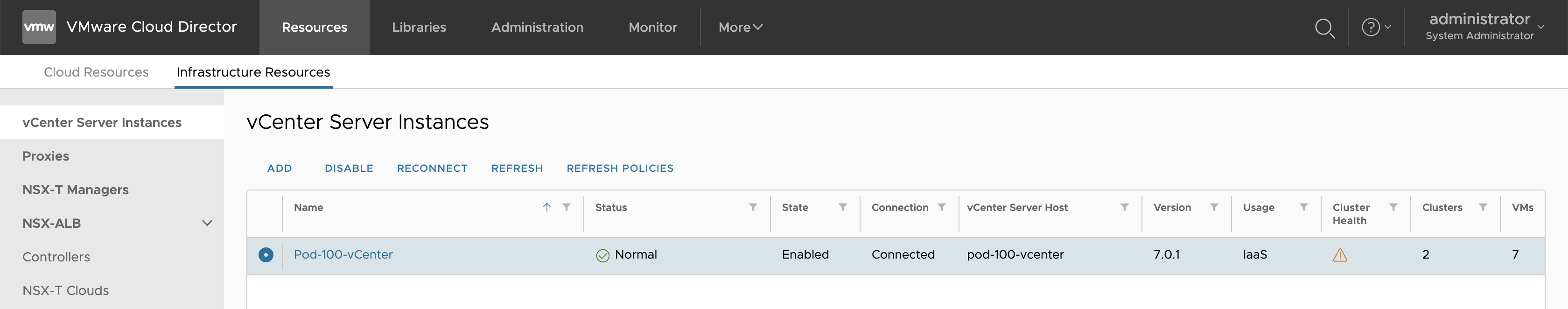Switch to the Cloud Resources tab
The width and height of the screenshot is (1568, 309).
tap(96, 72)
